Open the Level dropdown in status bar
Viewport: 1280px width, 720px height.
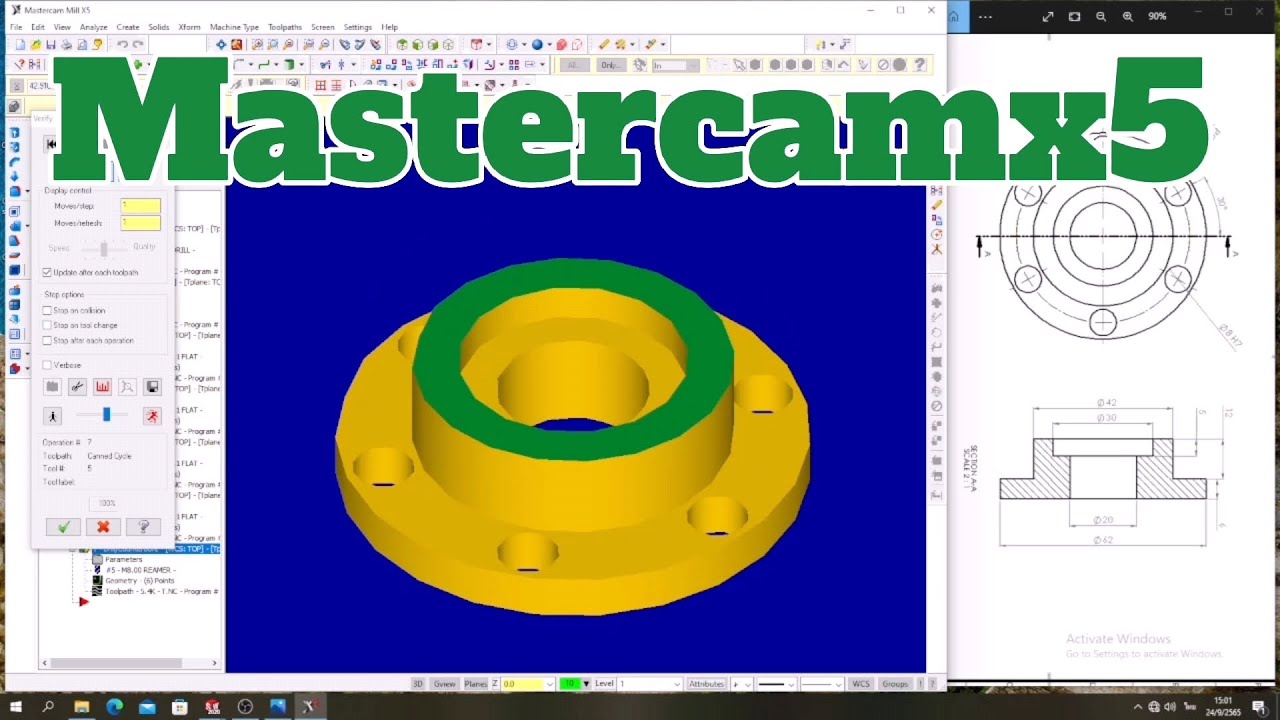(677, 684)
